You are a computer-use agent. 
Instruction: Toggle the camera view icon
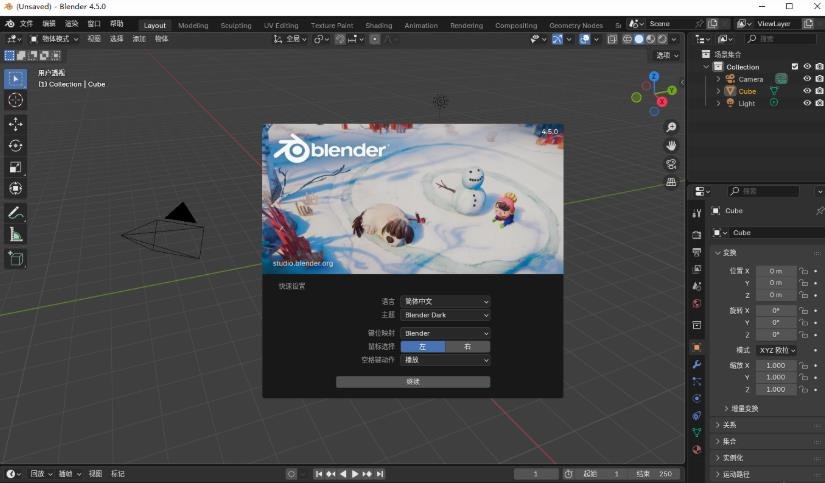pos(671,164)
